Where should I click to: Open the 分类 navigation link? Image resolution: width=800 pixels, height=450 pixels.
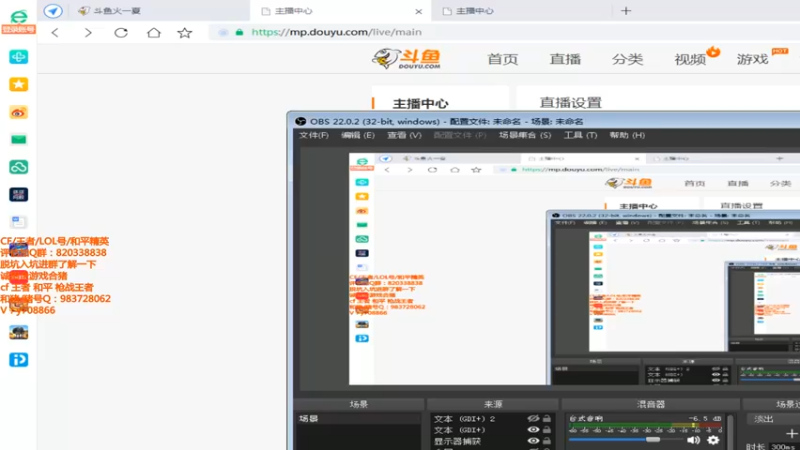[627, 59]
